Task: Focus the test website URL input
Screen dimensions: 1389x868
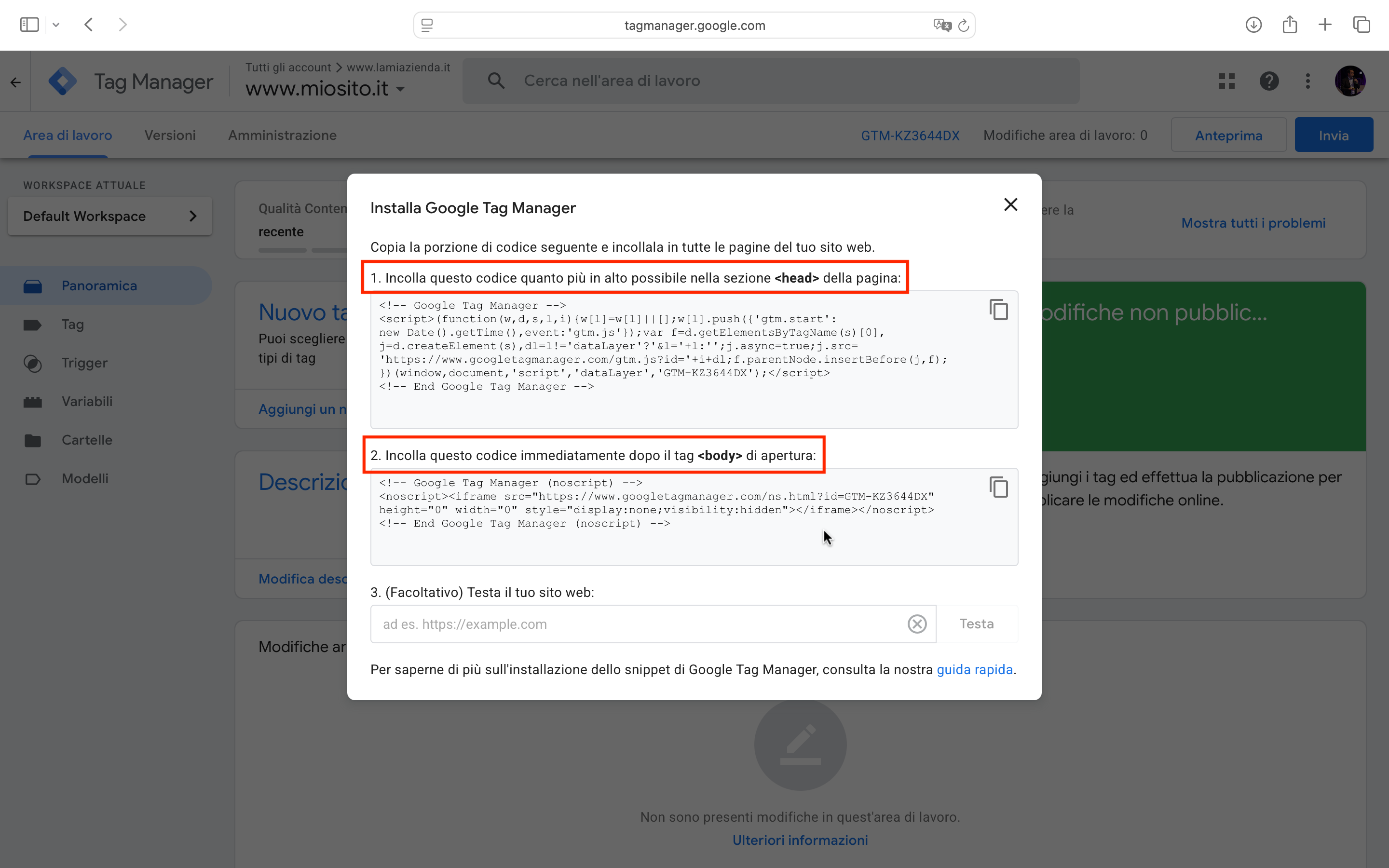Action: [x=631, y=624]
